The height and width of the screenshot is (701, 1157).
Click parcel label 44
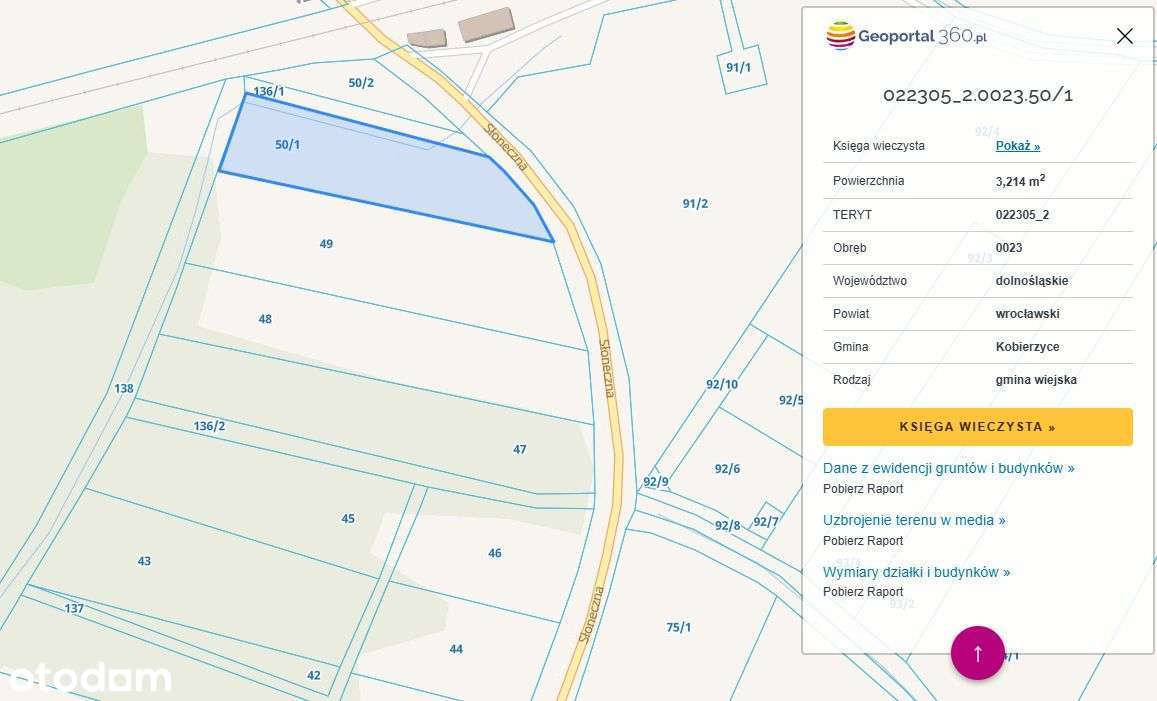[x=456, y=649]
